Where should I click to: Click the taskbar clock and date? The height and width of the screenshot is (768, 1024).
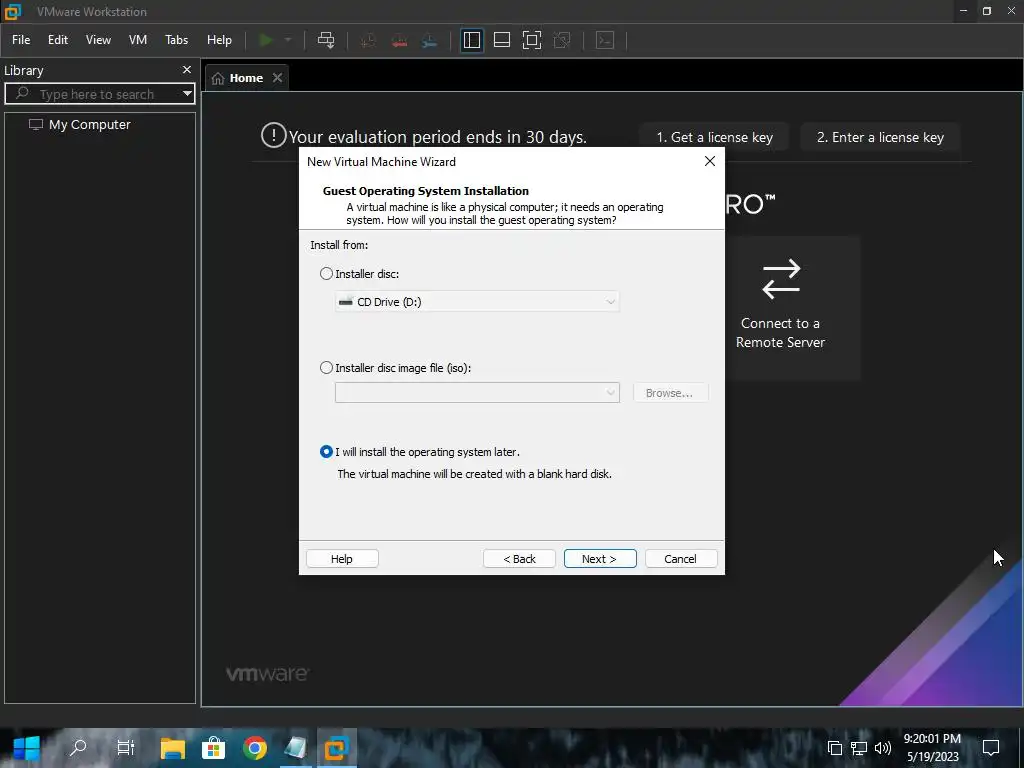(932, 748)
